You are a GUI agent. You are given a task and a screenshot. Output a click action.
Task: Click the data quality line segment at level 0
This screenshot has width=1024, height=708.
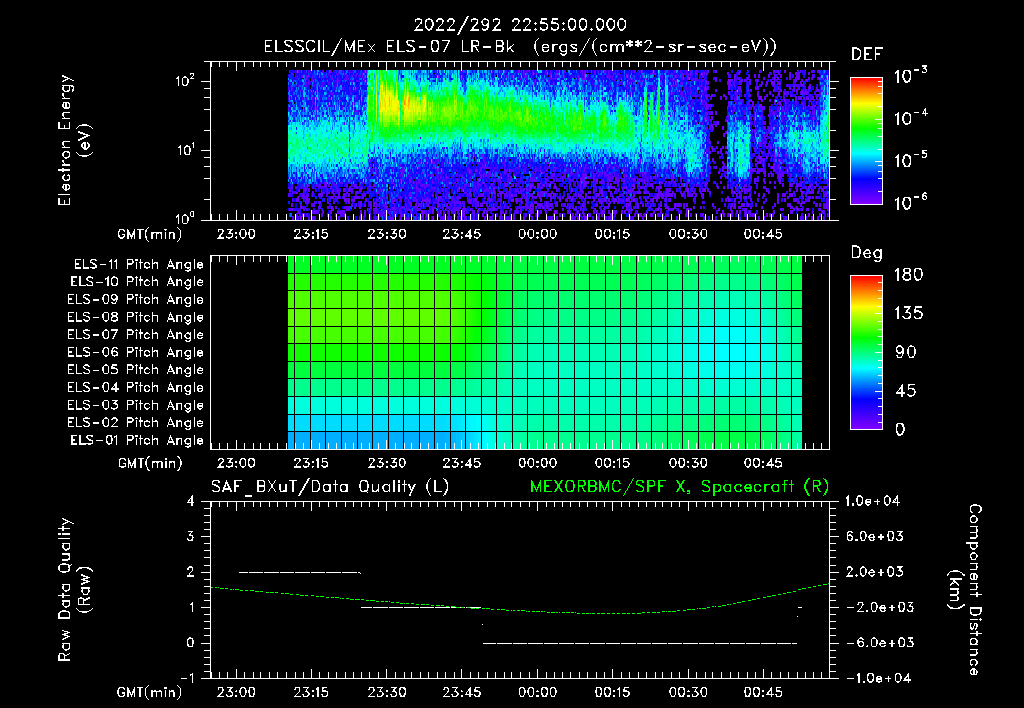click(x=640, y=643)
